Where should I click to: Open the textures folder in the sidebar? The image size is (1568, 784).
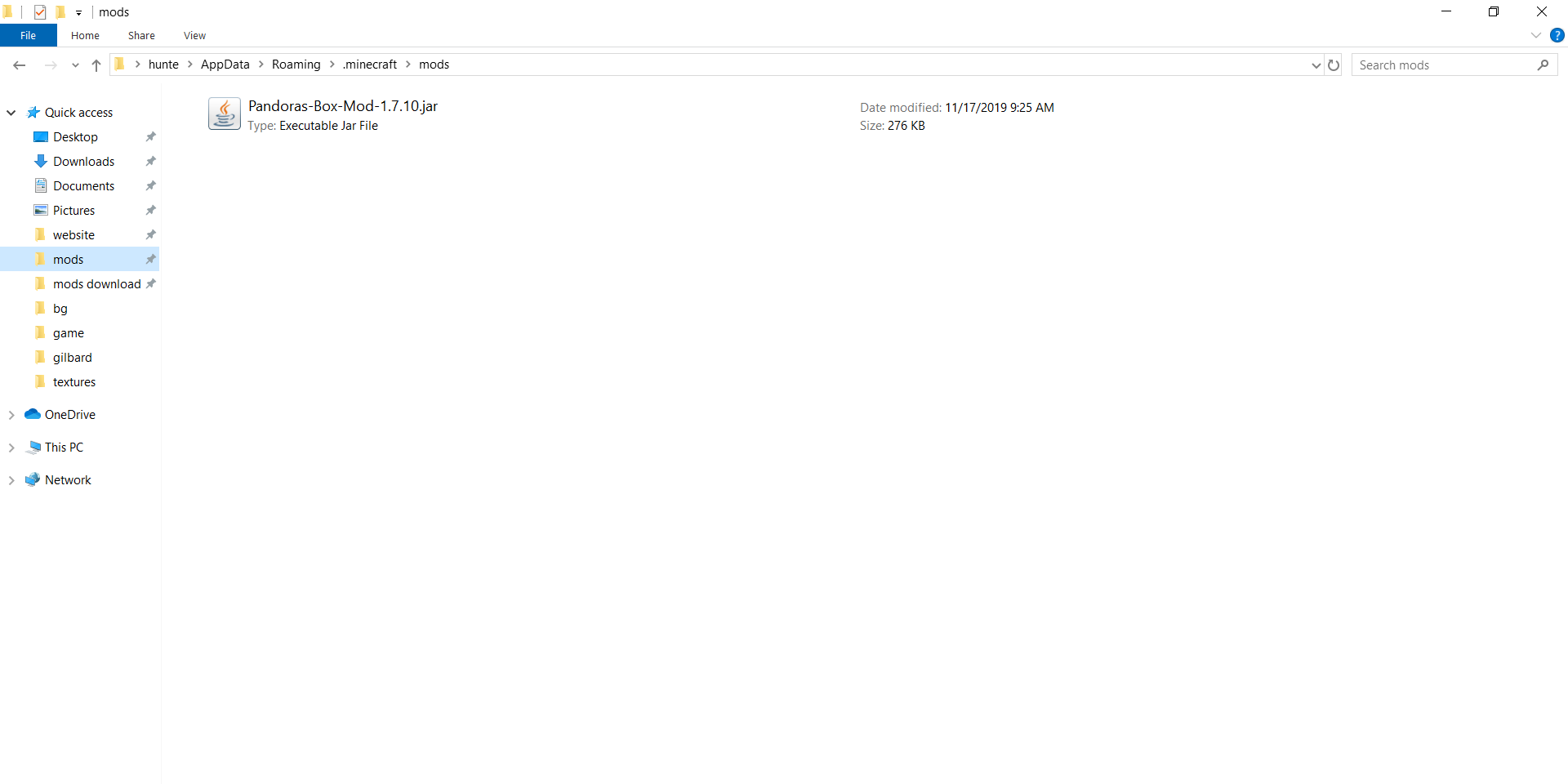click(x=73, y=382)
